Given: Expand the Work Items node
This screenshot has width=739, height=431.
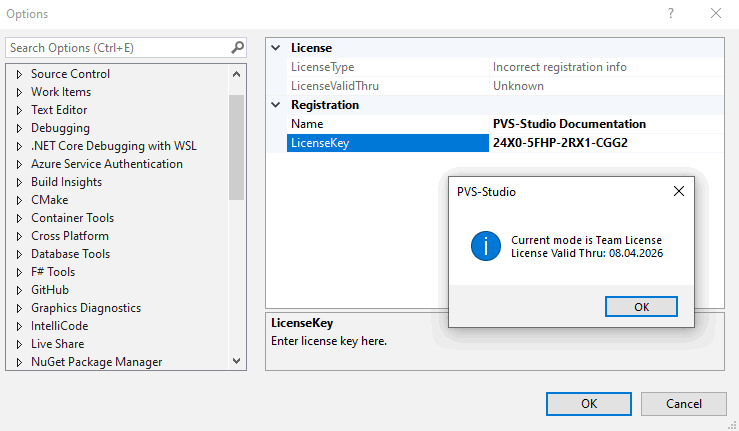Looking at the screenshot, I should click(19, 92).
